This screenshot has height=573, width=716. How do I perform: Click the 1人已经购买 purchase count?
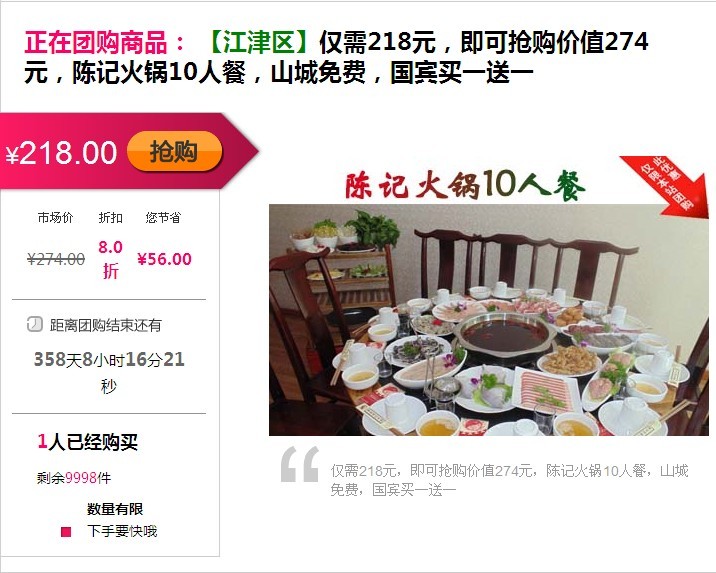click(x=88, y=442)
